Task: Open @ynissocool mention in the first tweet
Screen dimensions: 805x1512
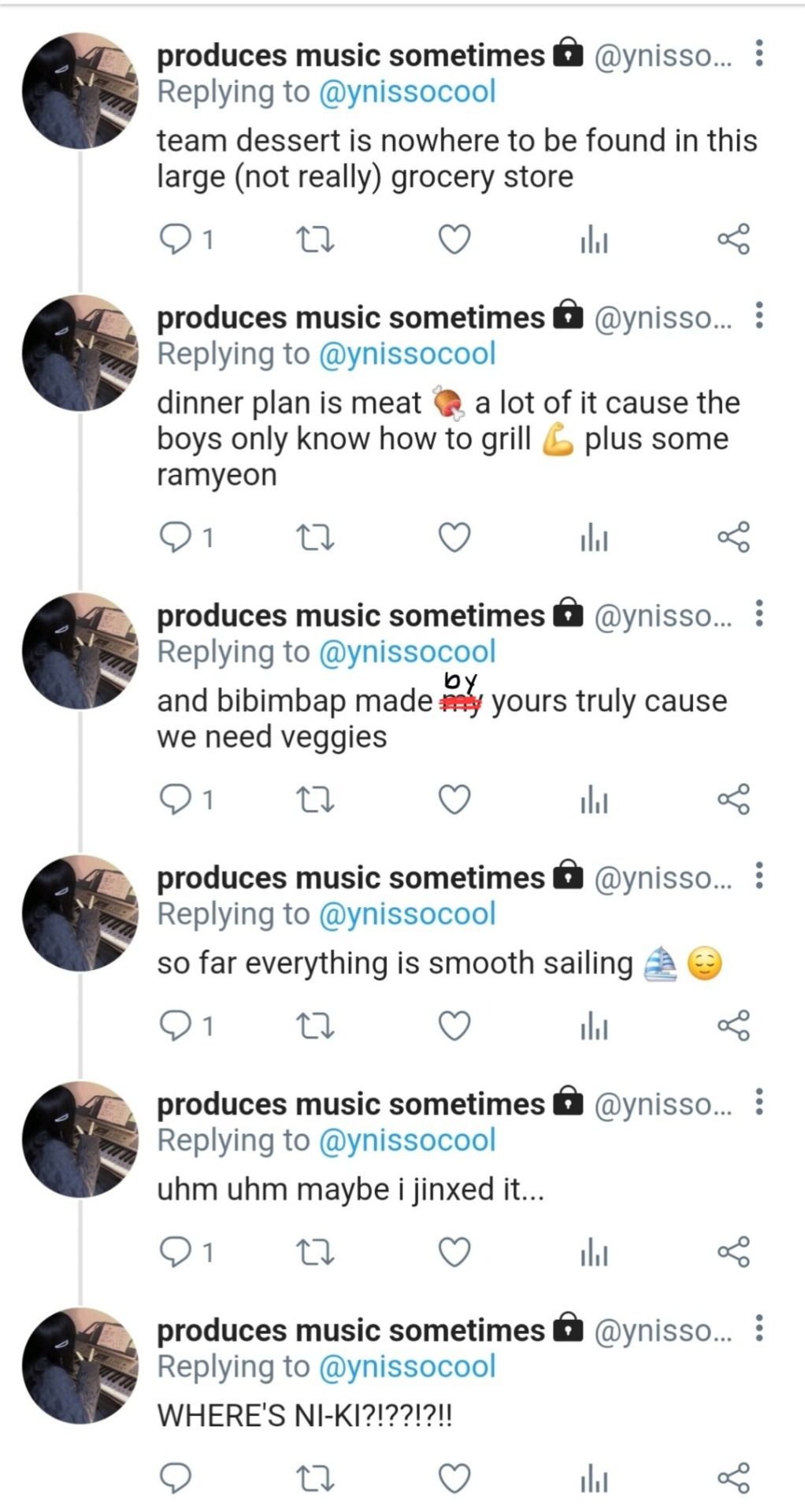Action: tap(406, 92)
